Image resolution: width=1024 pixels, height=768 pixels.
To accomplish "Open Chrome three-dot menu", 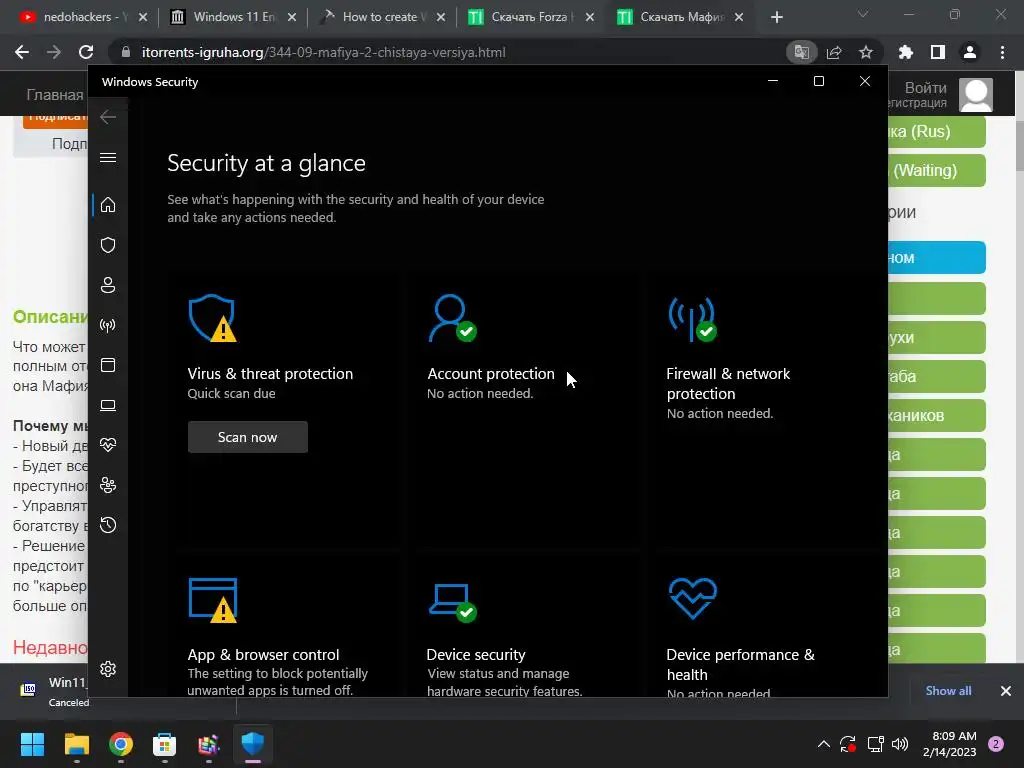I will pyautogui.click(x=1002, y=52).
